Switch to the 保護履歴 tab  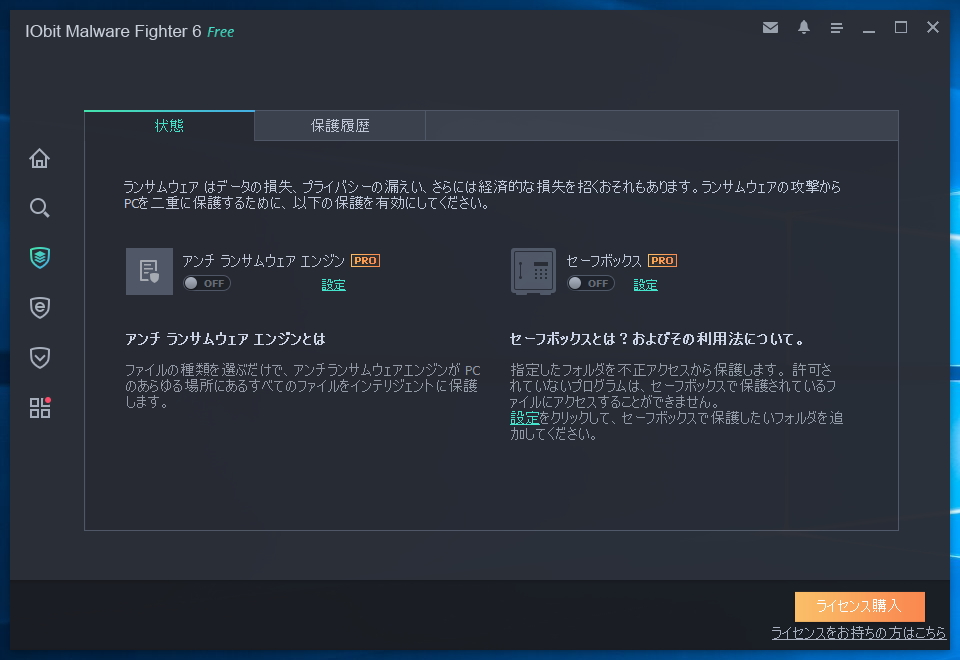point(339,125)
